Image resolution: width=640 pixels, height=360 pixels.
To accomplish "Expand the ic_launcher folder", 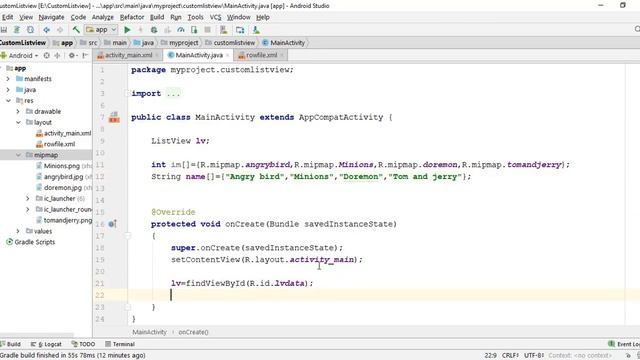I will click(28, 198).
